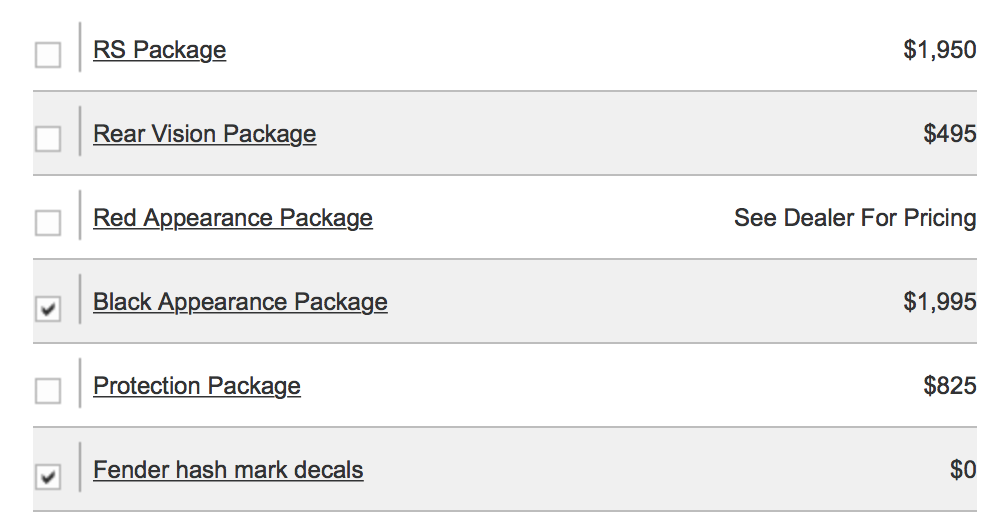Click the $495 price text
The height and width of the screenshot is (518, 1002).
point(950,134)
